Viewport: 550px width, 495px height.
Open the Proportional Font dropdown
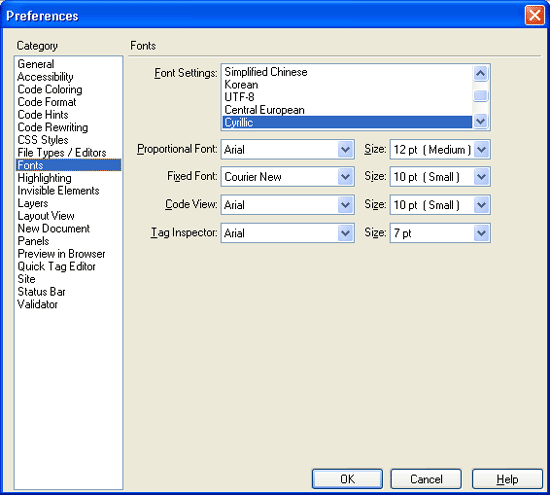(288, 149)
